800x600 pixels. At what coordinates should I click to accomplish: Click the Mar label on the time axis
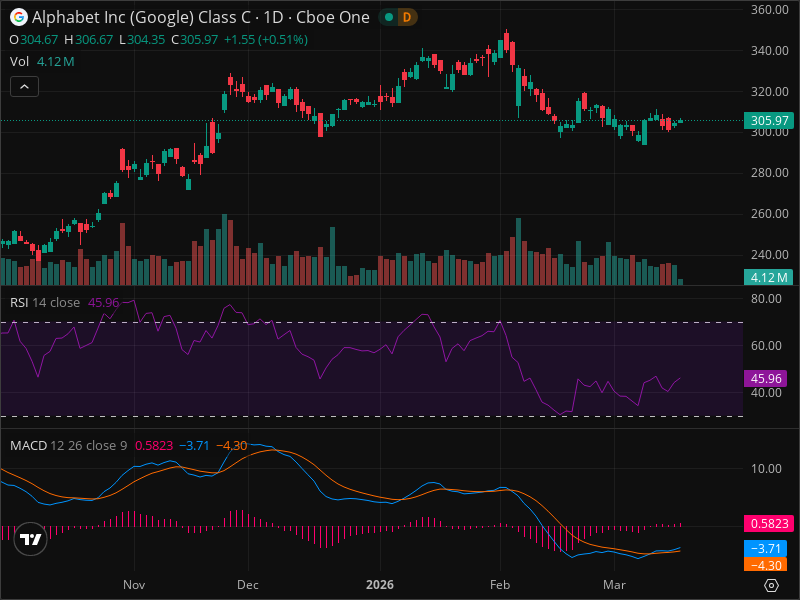614,585
